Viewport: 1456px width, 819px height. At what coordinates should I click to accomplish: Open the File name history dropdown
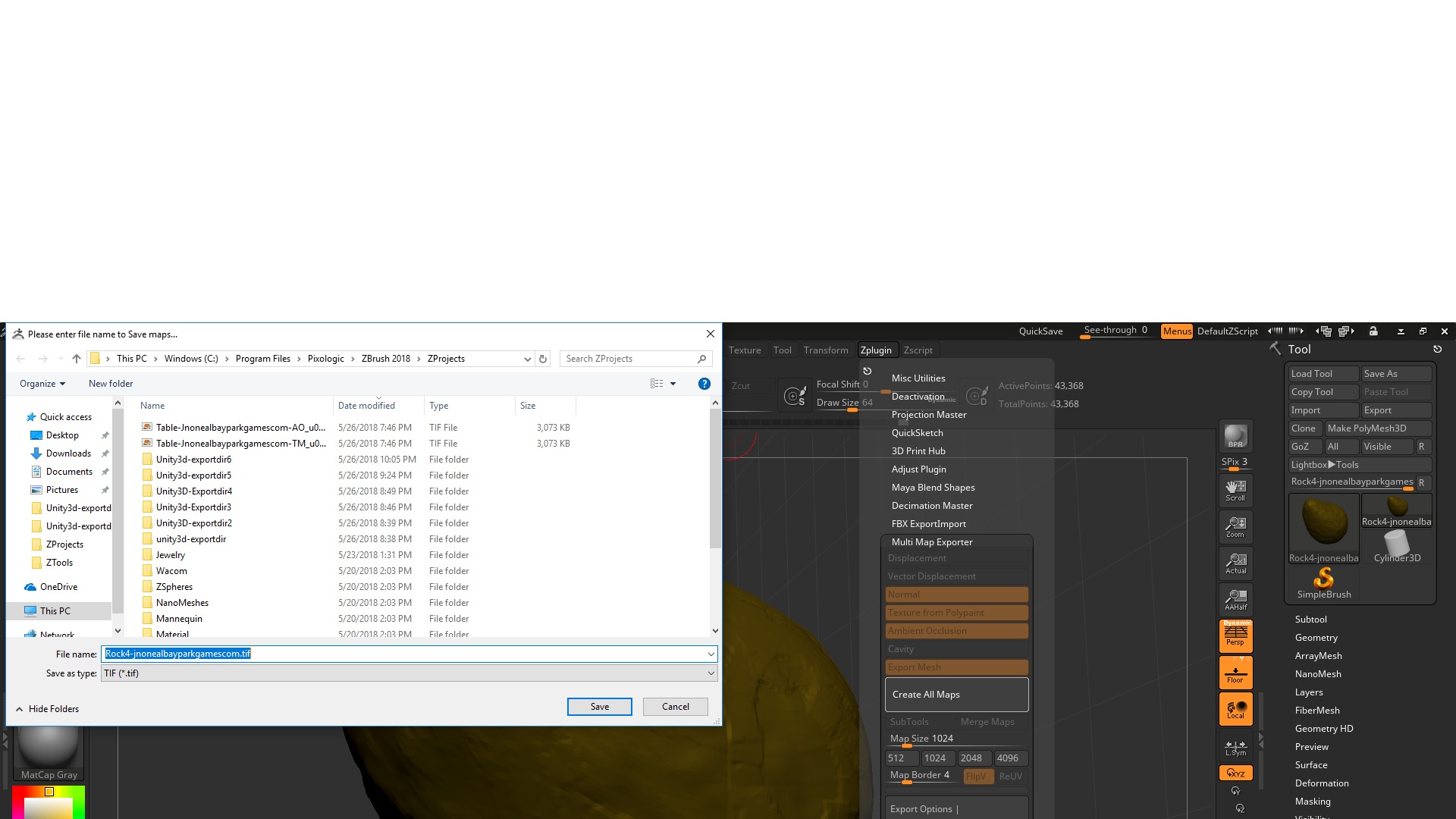pos(711,654)
